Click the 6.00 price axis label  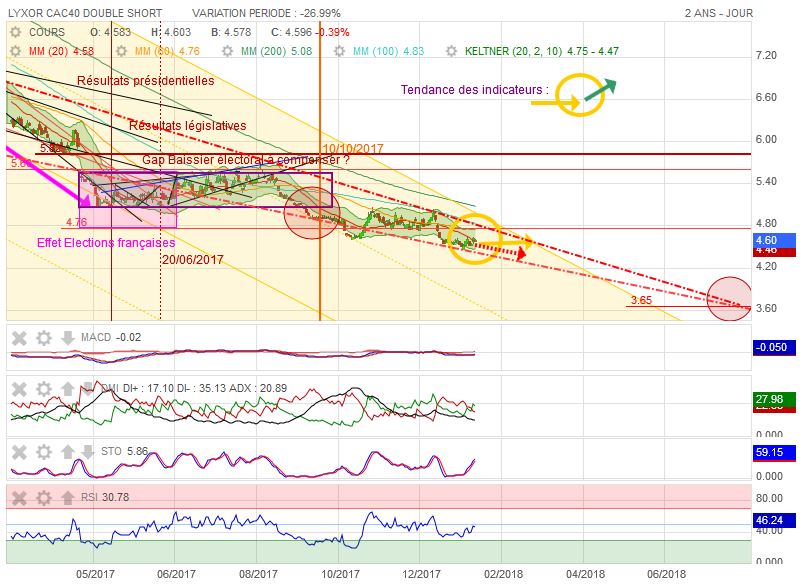pos(766,139)
